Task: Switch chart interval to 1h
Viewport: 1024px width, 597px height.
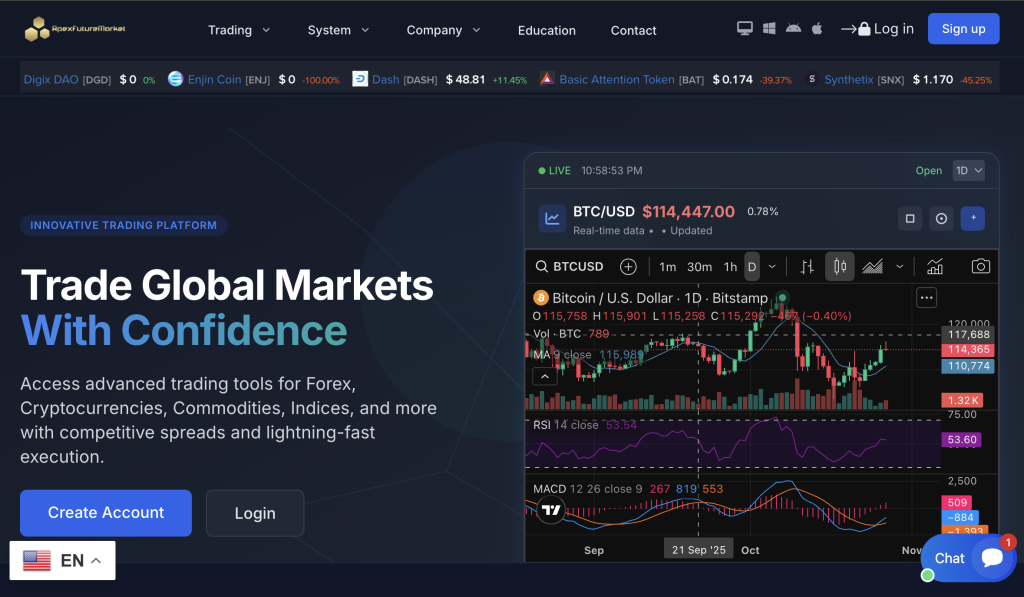Action: click(x=731, y=266)
